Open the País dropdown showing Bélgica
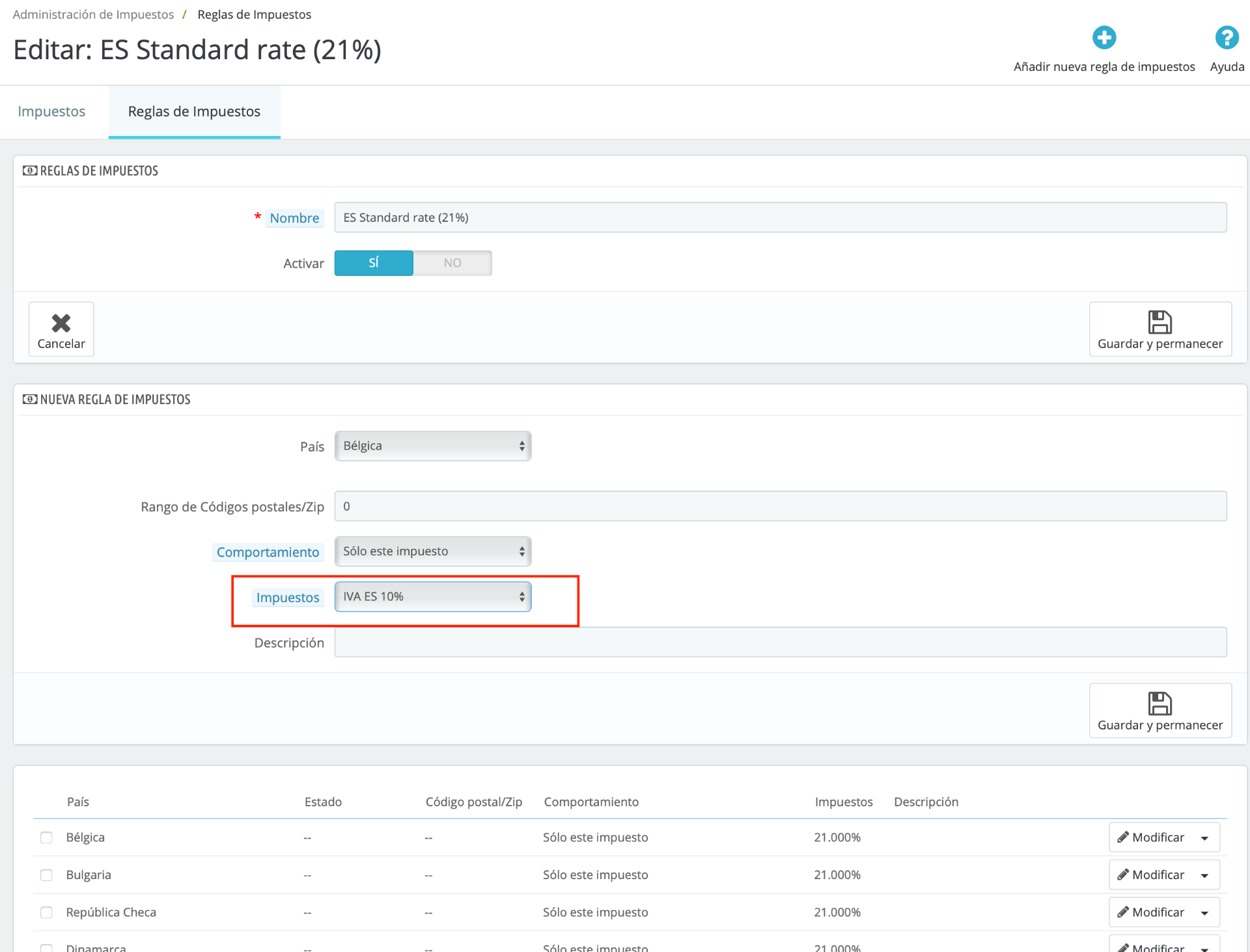The image size is (1250, 952). coord(433,446)
